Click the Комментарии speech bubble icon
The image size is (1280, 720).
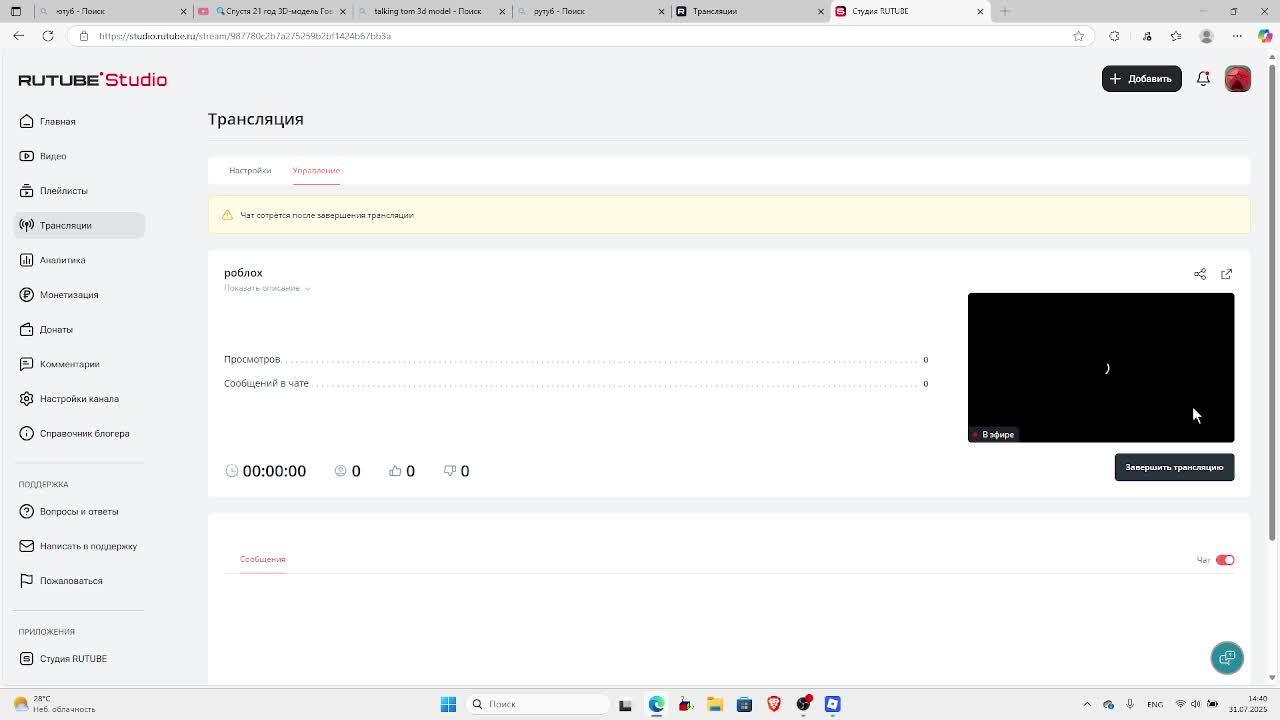click(x=27, y=364)
